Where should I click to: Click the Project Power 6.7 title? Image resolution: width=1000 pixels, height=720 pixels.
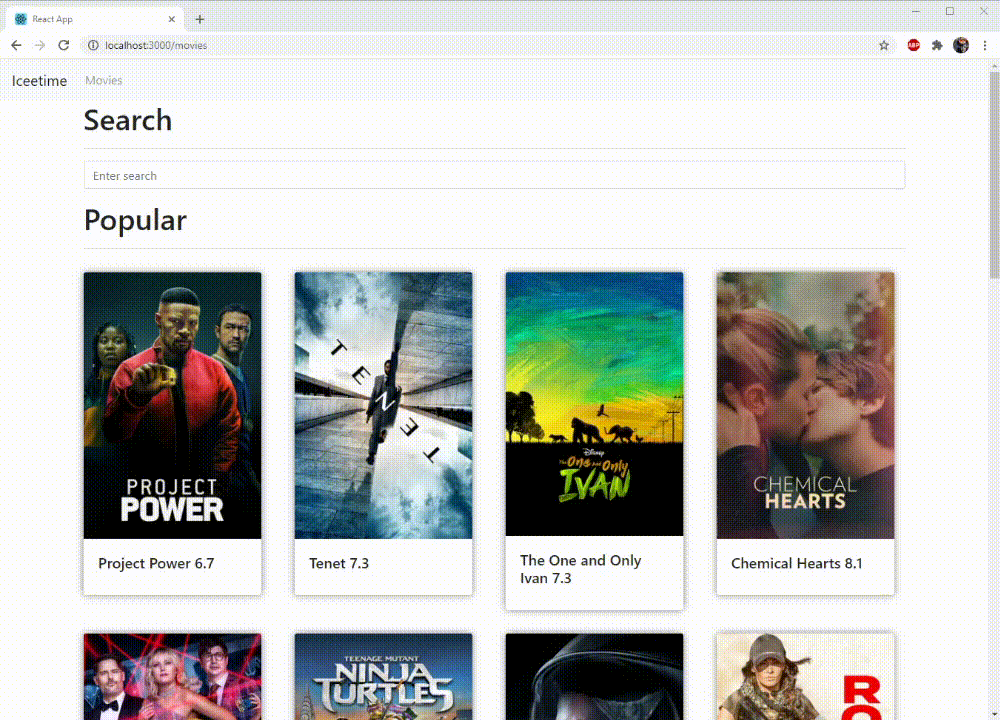tap(156, 563)
